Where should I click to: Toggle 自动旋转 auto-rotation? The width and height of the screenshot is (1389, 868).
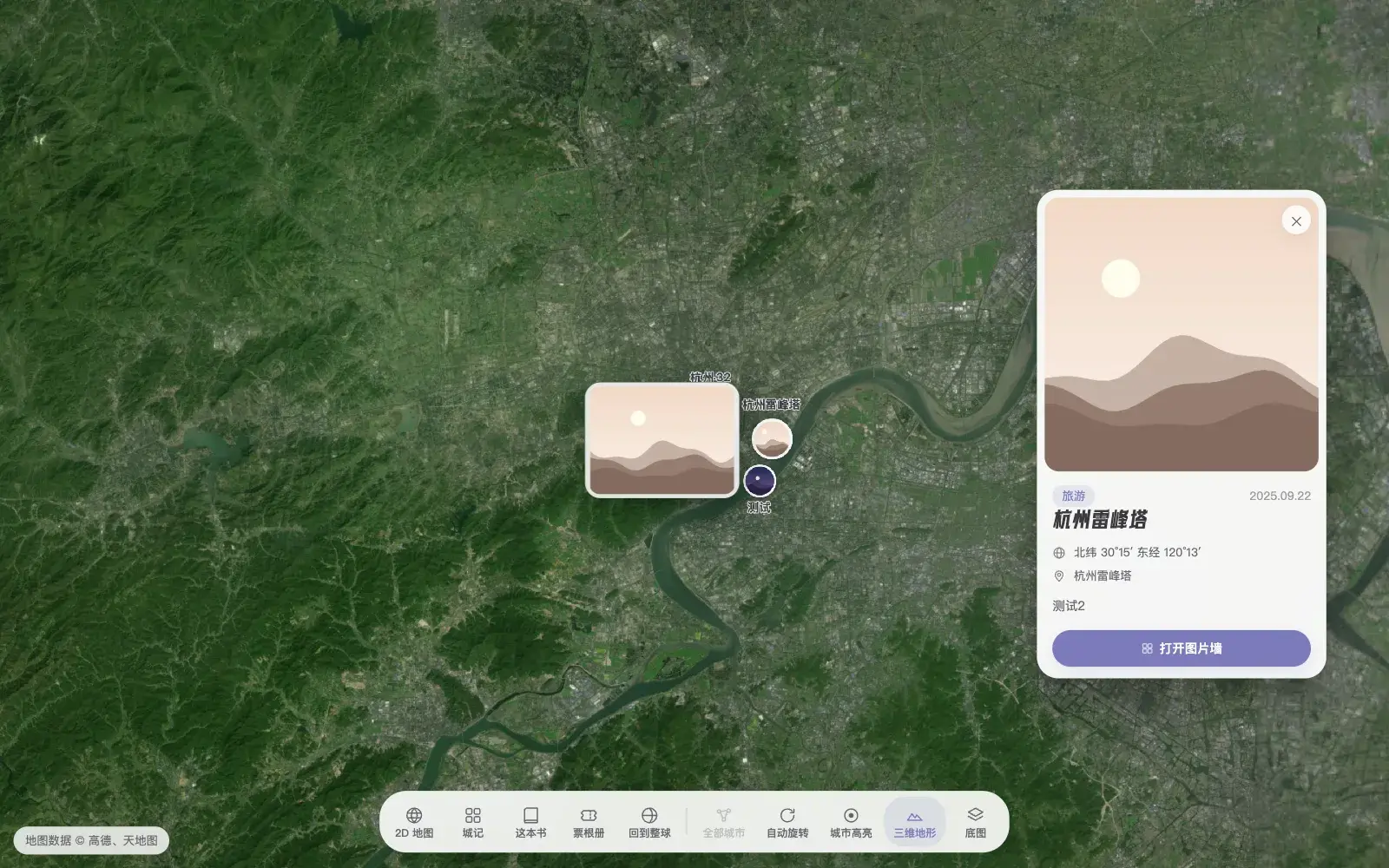787,822
